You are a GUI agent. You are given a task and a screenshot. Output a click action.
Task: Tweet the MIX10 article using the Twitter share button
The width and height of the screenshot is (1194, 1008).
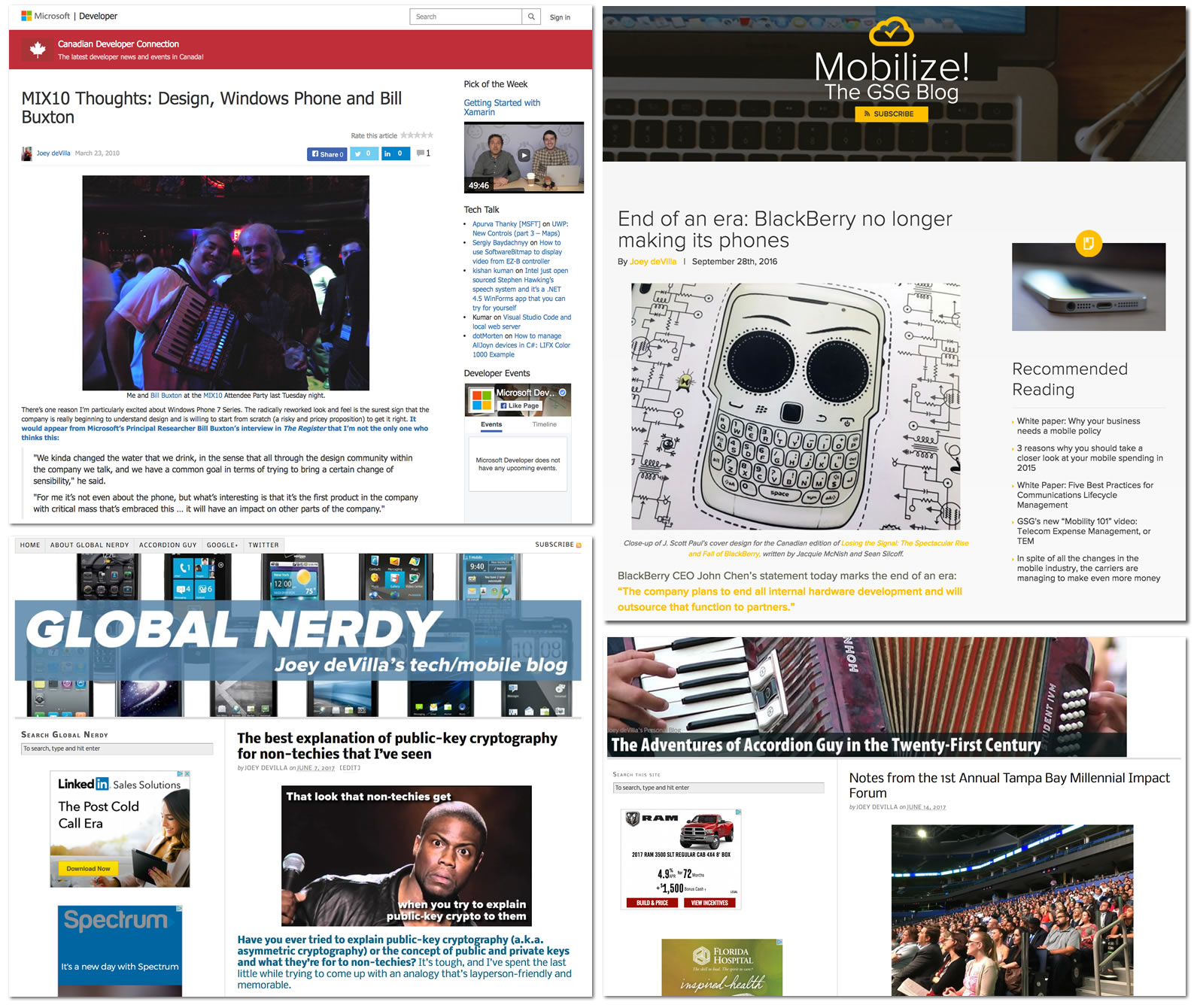(363, 154)
